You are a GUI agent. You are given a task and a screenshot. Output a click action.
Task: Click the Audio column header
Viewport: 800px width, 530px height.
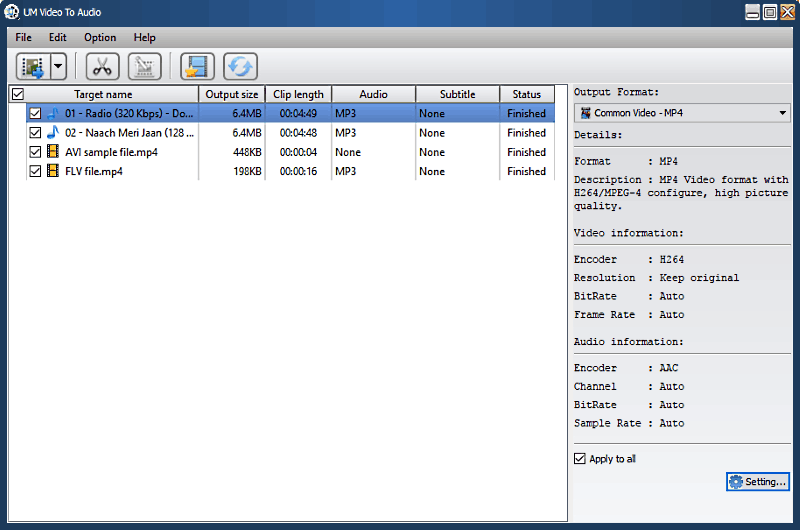373,94
